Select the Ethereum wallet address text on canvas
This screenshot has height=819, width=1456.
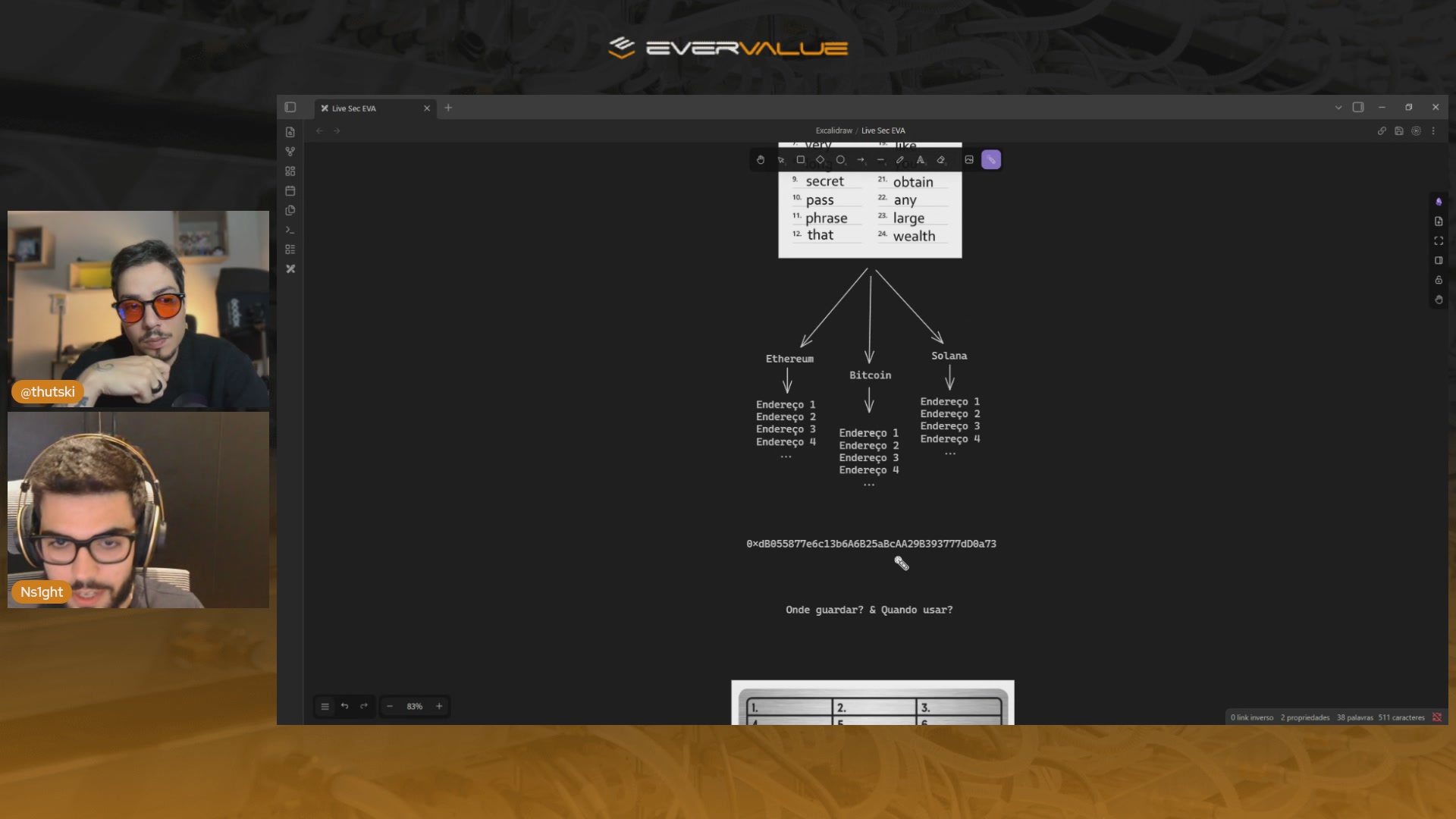click(x=871, y=544)
